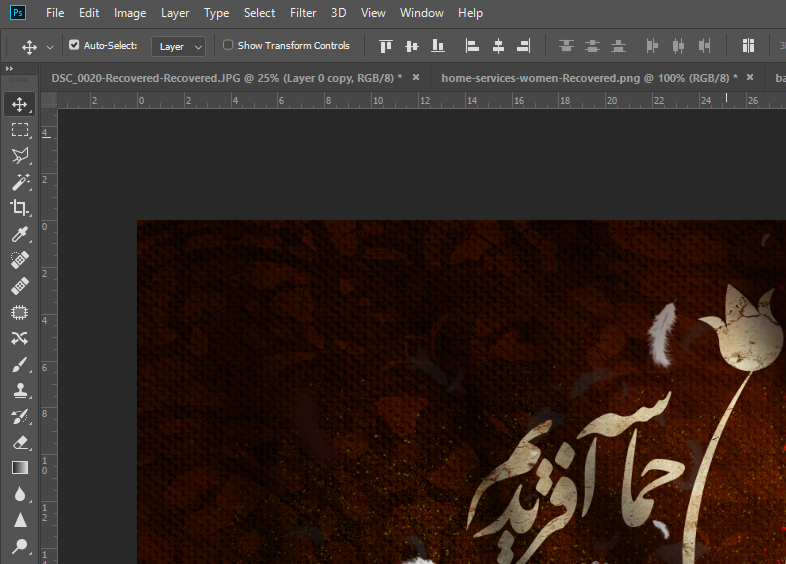Distribute right edges of layers
This screenshot has width=786, height=564.
coord(704,46)
